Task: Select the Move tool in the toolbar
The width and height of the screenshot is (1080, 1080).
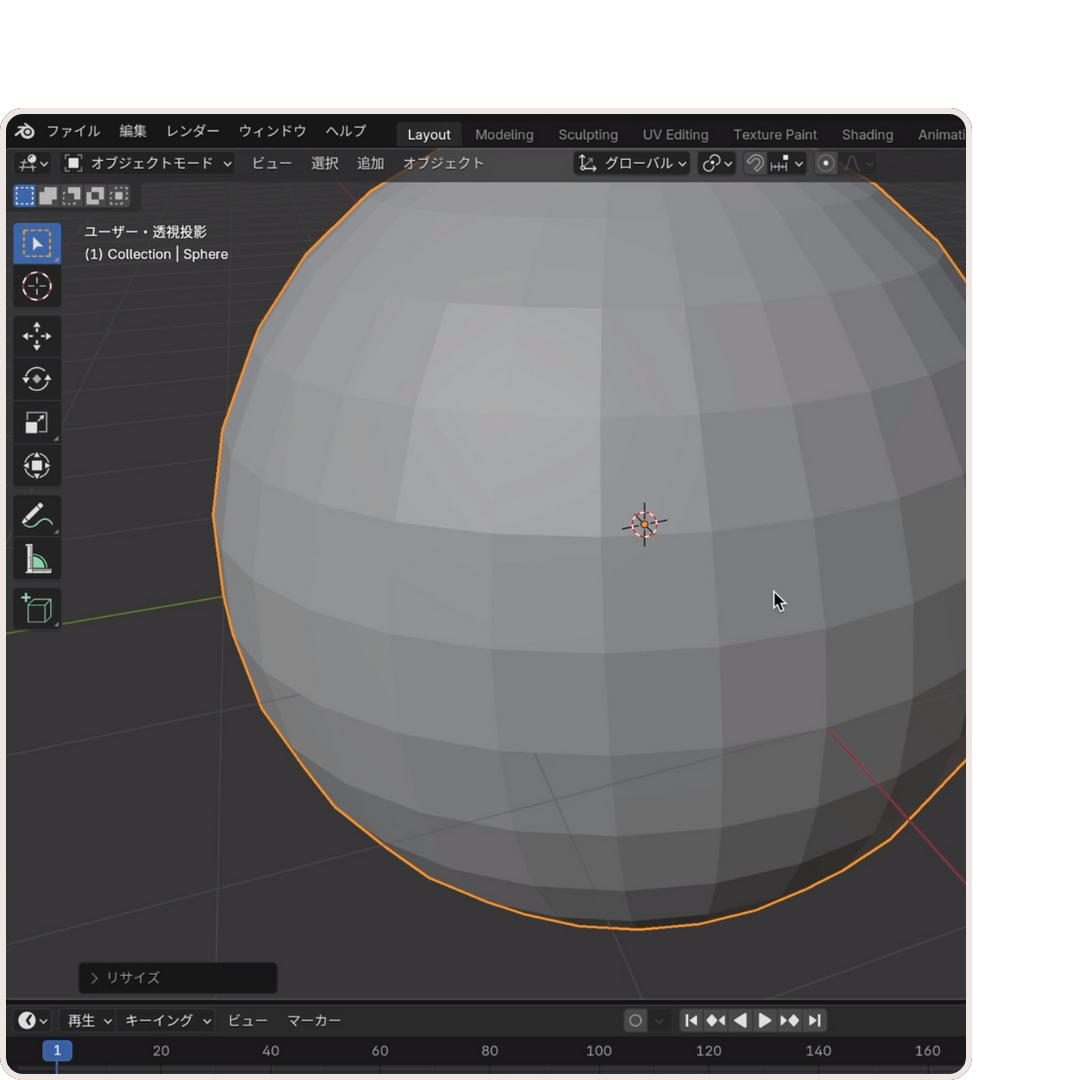Action: (x=37, y=336)
